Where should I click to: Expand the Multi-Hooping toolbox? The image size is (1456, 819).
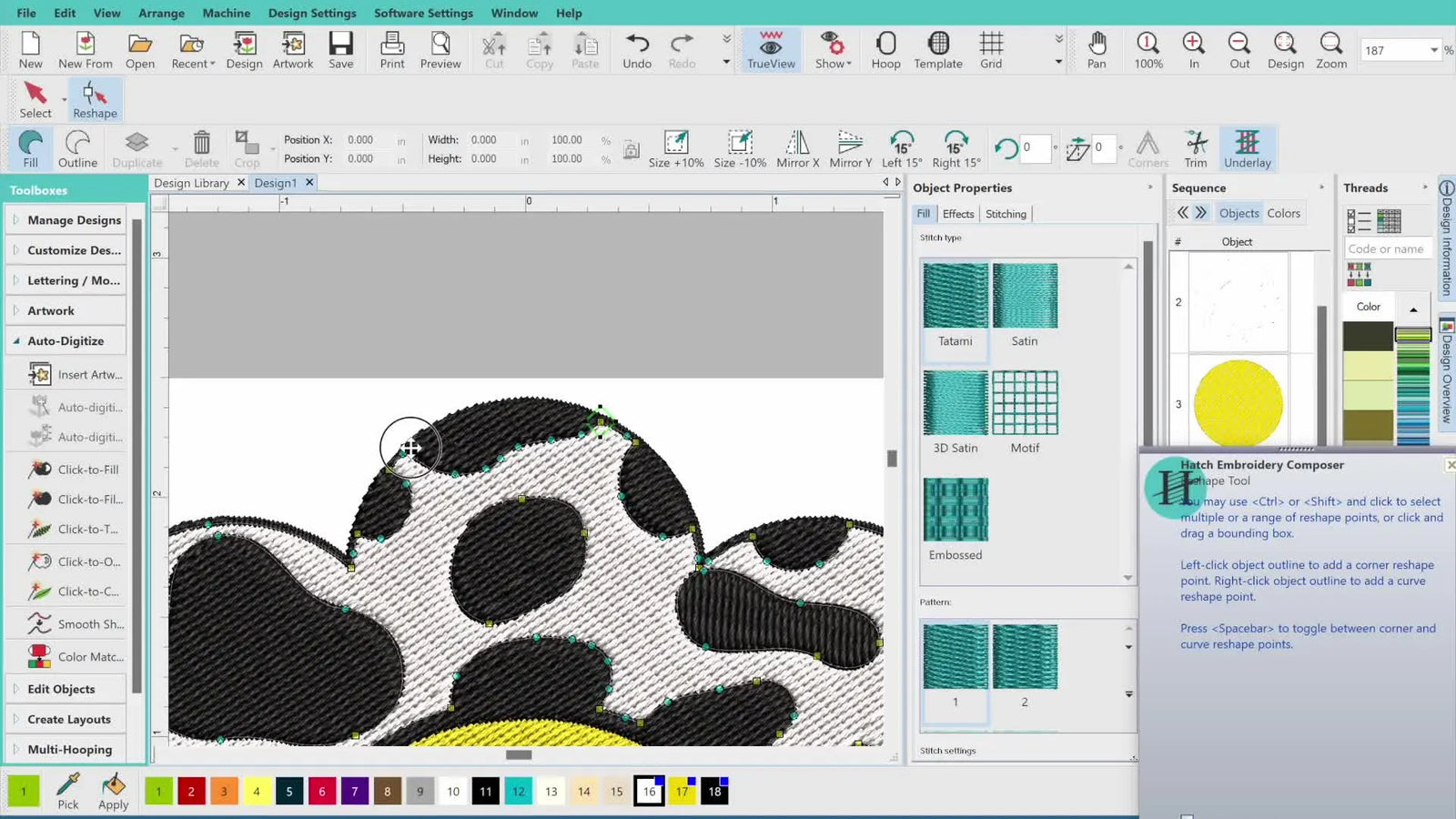66,749
